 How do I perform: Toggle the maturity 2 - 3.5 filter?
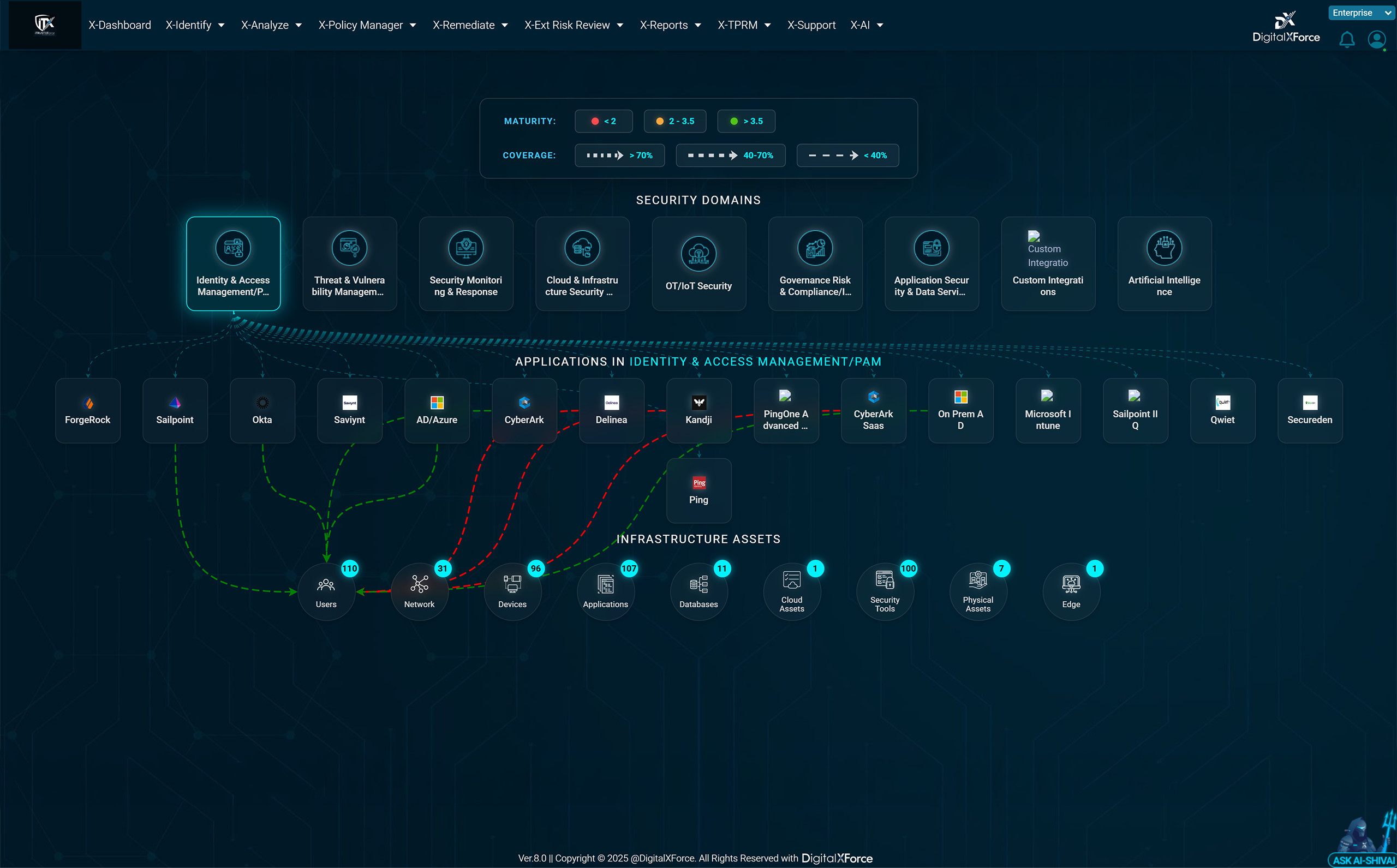(674, 121)
